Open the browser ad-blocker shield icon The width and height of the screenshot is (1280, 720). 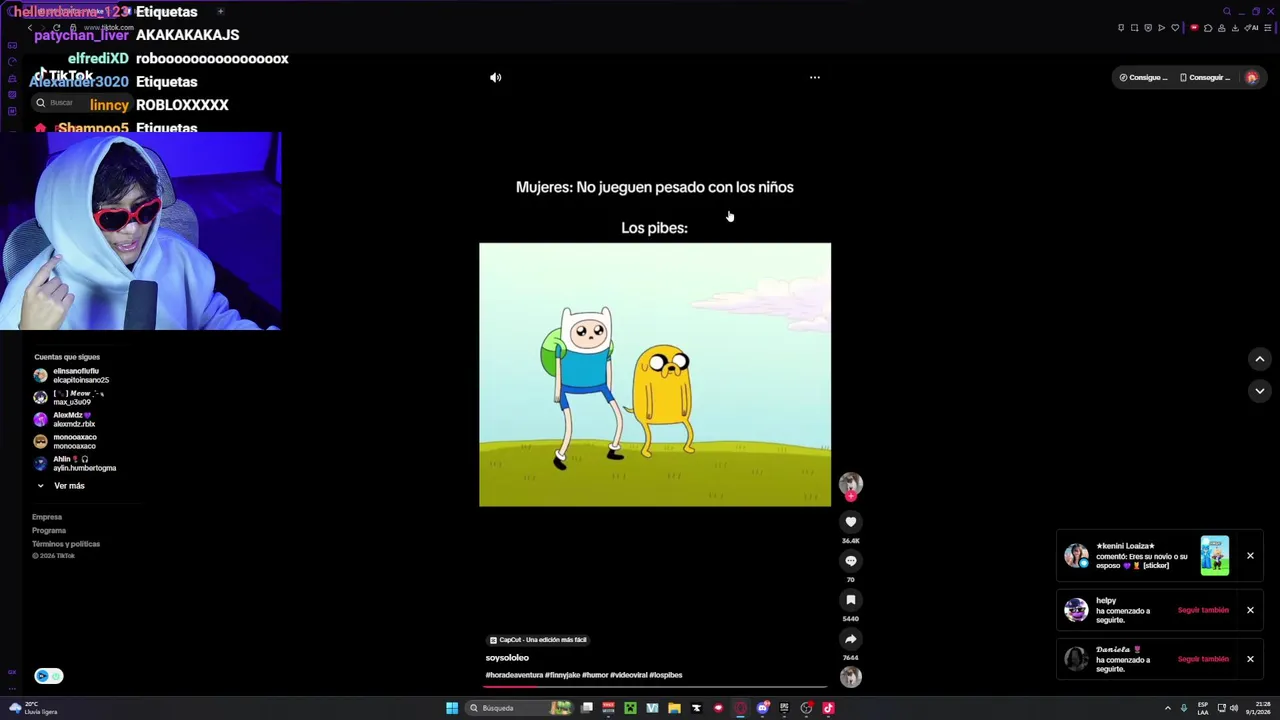(x=1148, y=27)
